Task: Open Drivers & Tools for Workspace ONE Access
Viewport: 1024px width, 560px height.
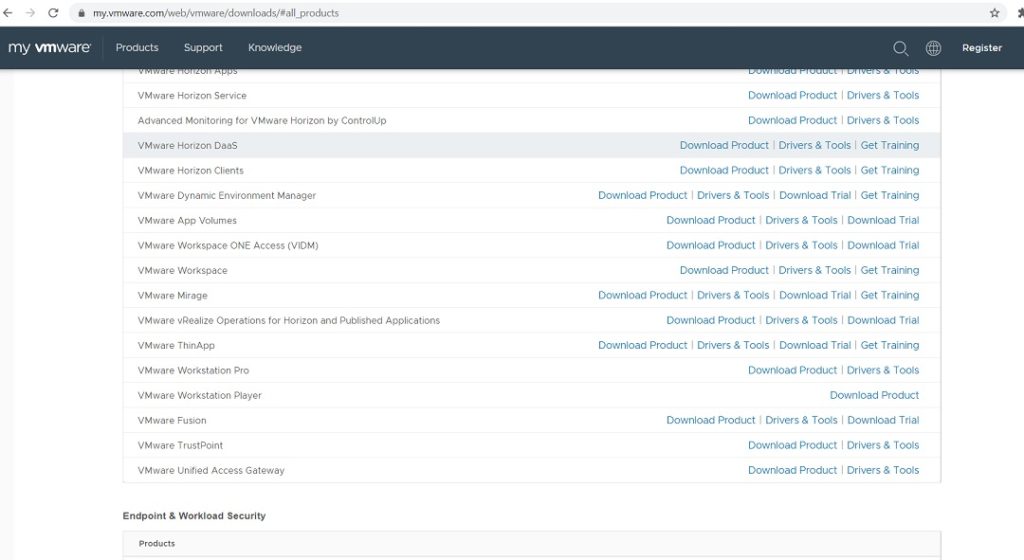Action: click(801, 245)
